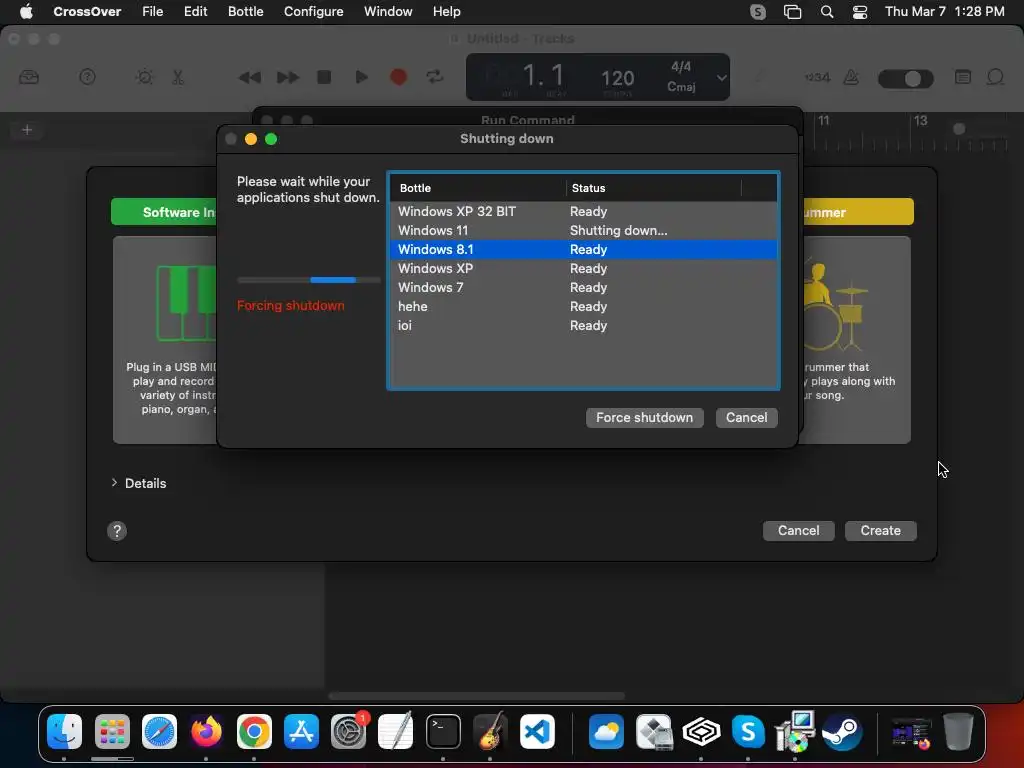Open the Help menu
This screenshot has height=768, width=1024.
pyautogui.click(x=447, y=11)
